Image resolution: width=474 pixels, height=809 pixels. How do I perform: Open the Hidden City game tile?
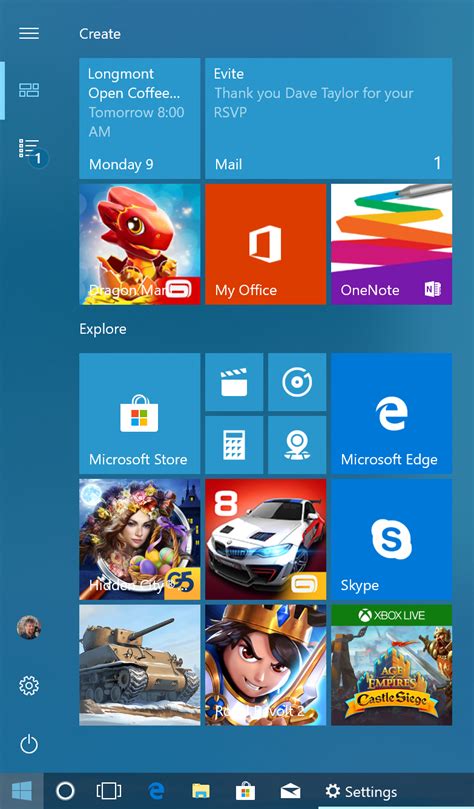tap(140, 539)
